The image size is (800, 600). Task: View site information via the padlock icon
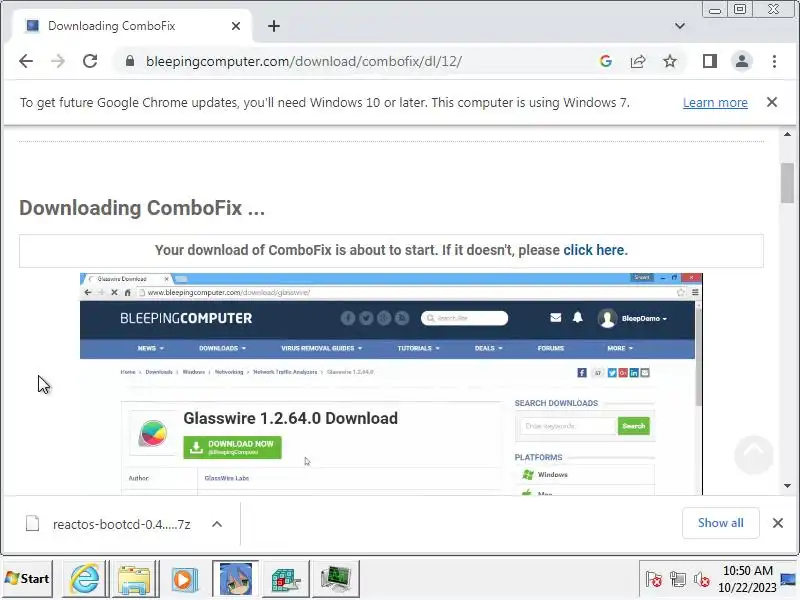[x=130, y=61]
